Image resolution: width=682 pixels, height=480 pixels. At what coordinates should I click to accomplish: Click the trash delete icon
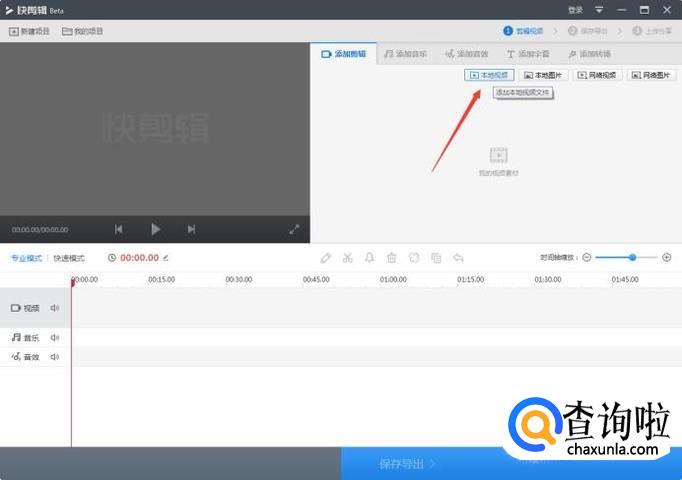[391, 258]
